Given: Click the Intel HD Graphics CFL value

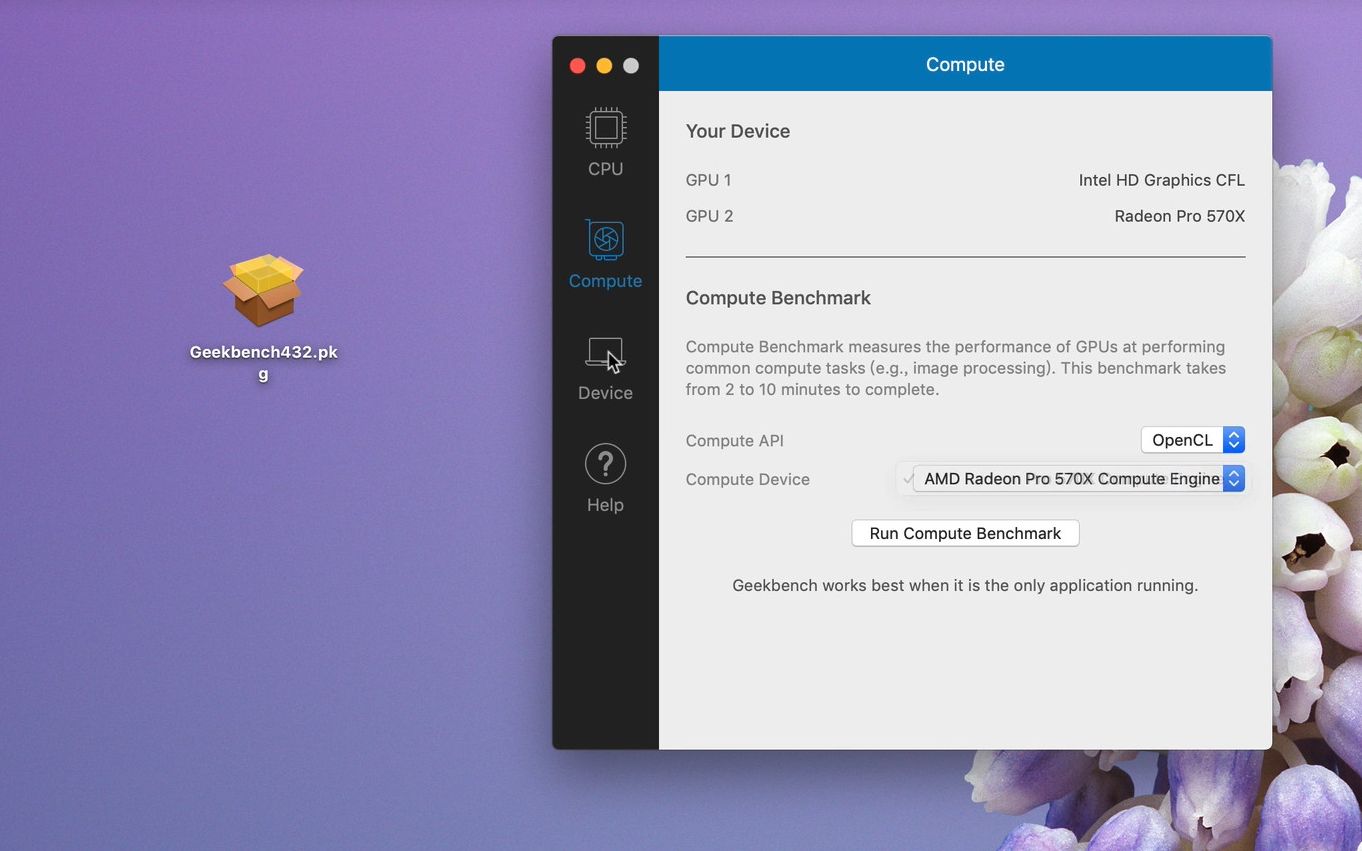Looking at the screenshot, I should (x=1161, y=180).
